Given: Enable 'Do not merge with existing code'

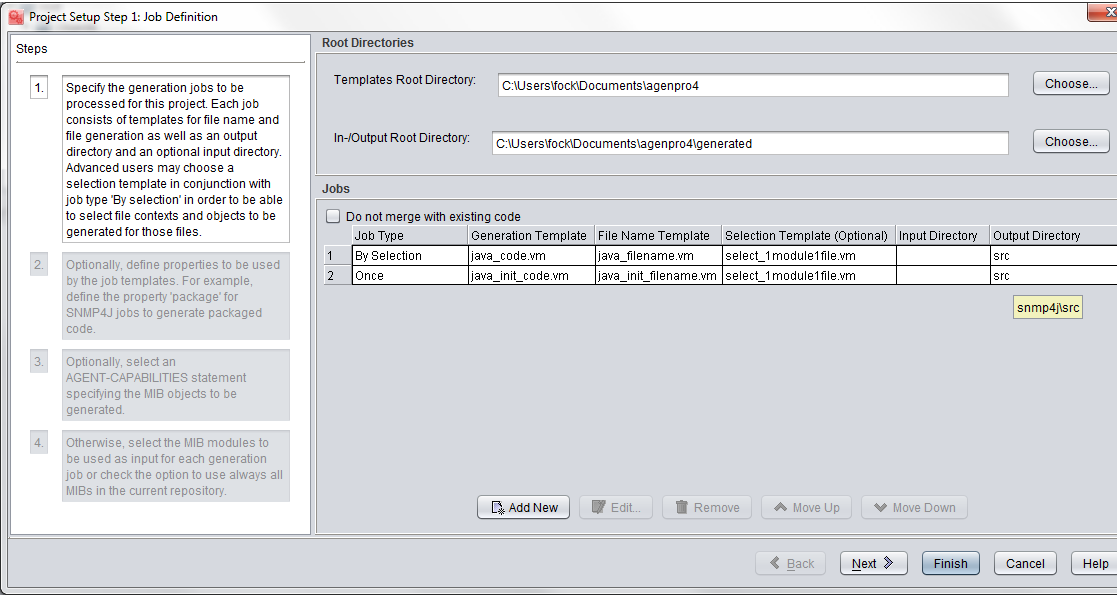Looking at the screenshot, I should coord(333,216).
